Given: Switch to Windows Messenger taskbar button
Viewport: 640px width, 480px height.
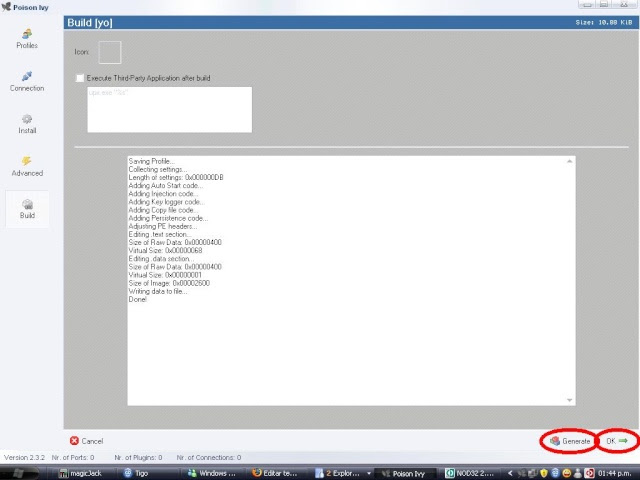Looking at the screenshot, I should pos(211,473).
